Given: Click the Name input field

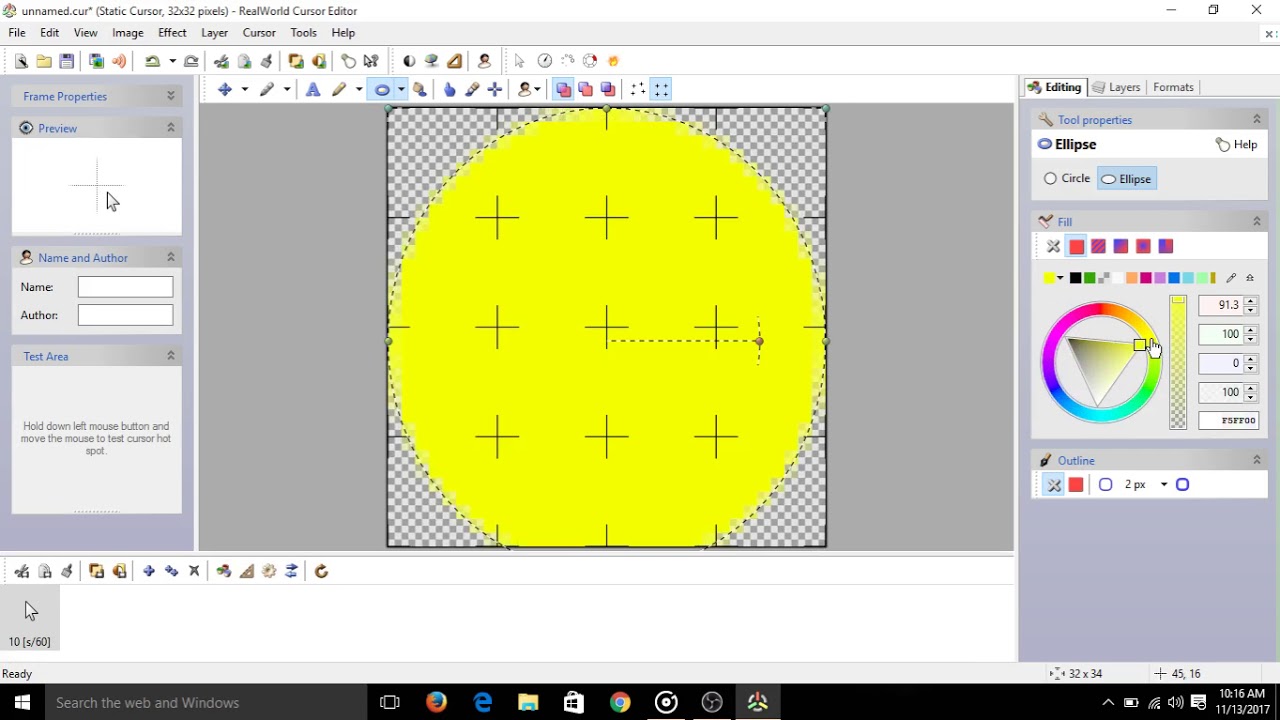Looking at the screenshot, I should coord(125,287).
